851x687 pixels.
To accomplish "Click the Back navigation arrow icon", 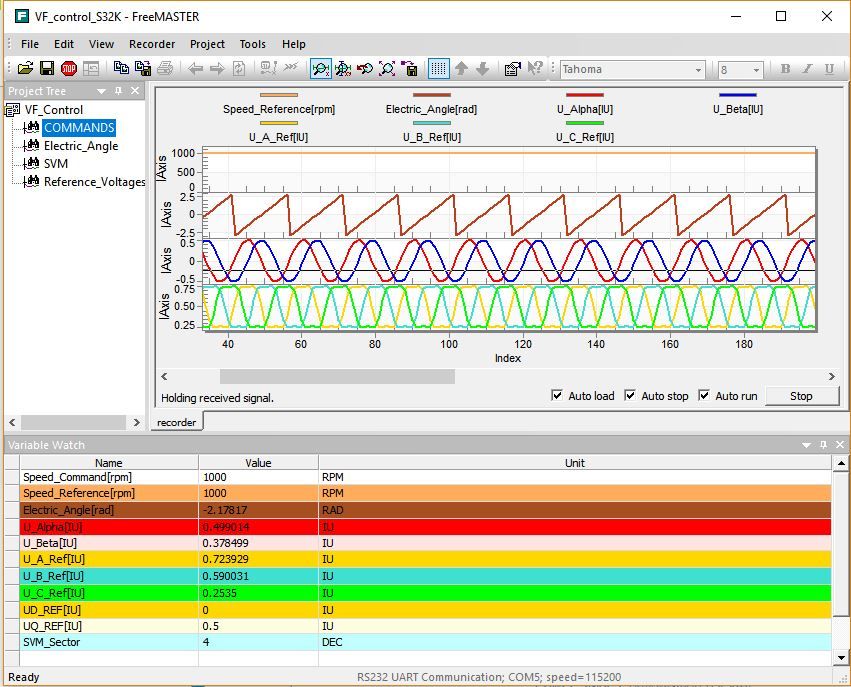I will (x=195, y=68).
